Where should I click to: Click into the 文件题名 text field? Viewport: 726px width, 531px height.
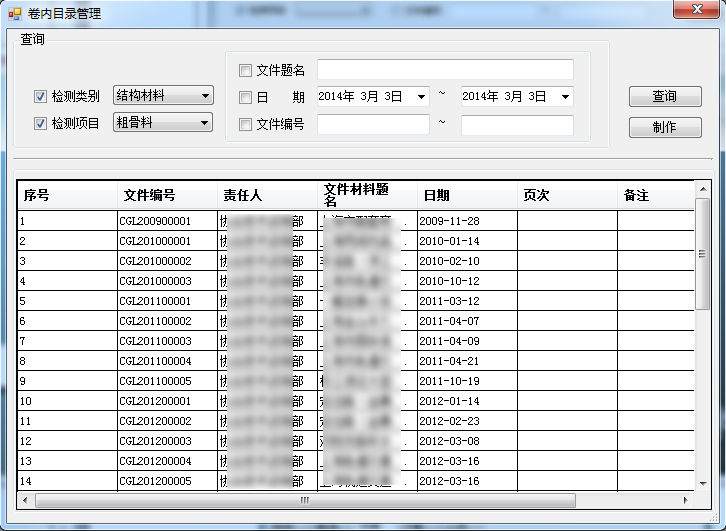pyautogui.click(x=445, y=70)
